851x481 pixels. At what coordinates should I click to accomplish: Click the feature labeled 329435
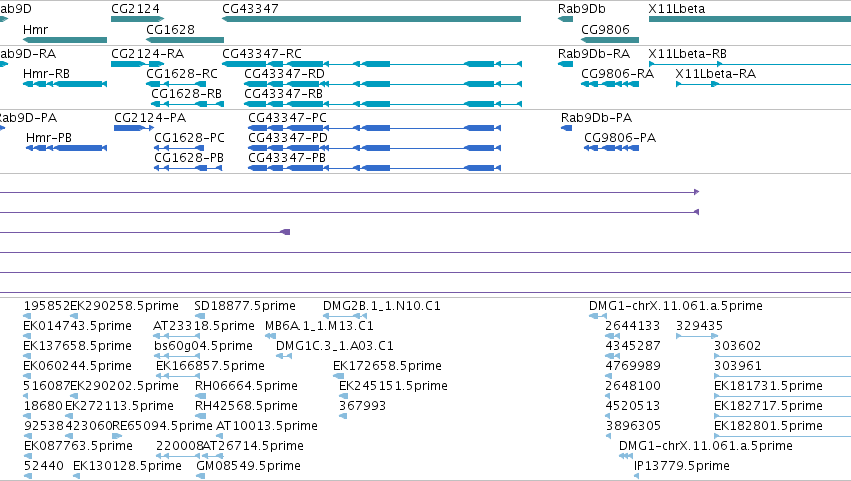[699, 326]
